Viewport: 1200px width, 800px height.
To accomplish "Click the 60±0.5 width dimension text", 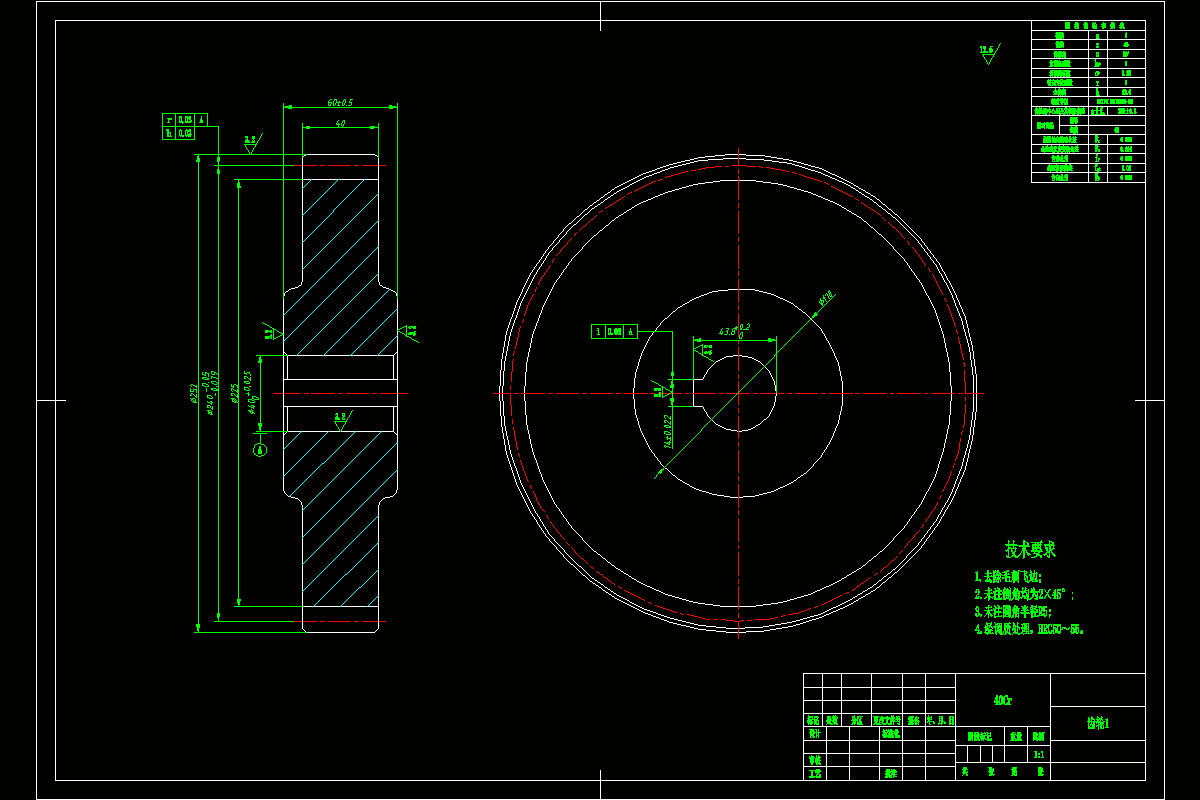I will point(340,102).
